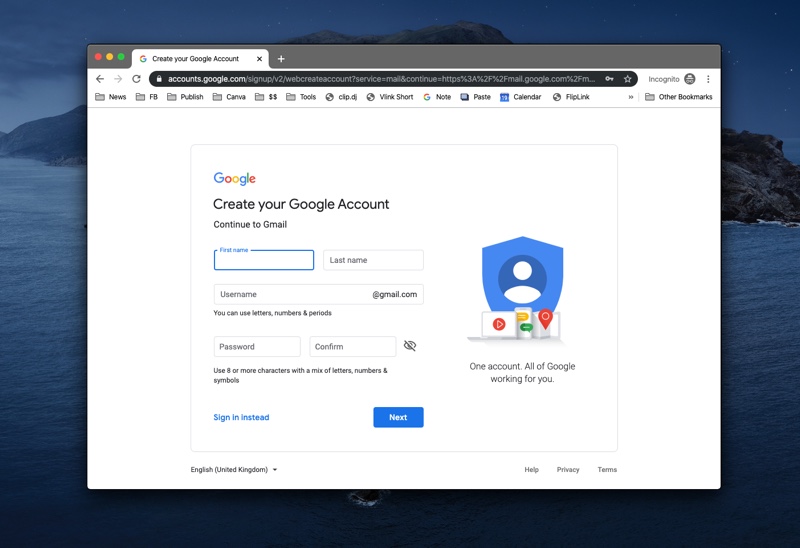
Task: Click the green maximize window button
Action: click(x=121, y=57)
